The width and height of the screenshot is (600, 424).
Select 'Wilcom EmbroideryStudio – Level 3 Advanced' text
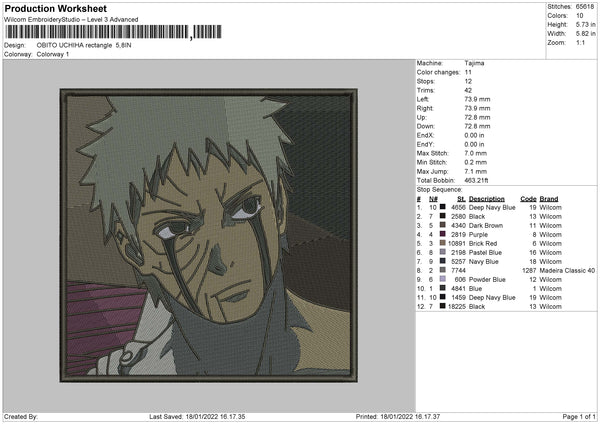[x=71, y=20]
